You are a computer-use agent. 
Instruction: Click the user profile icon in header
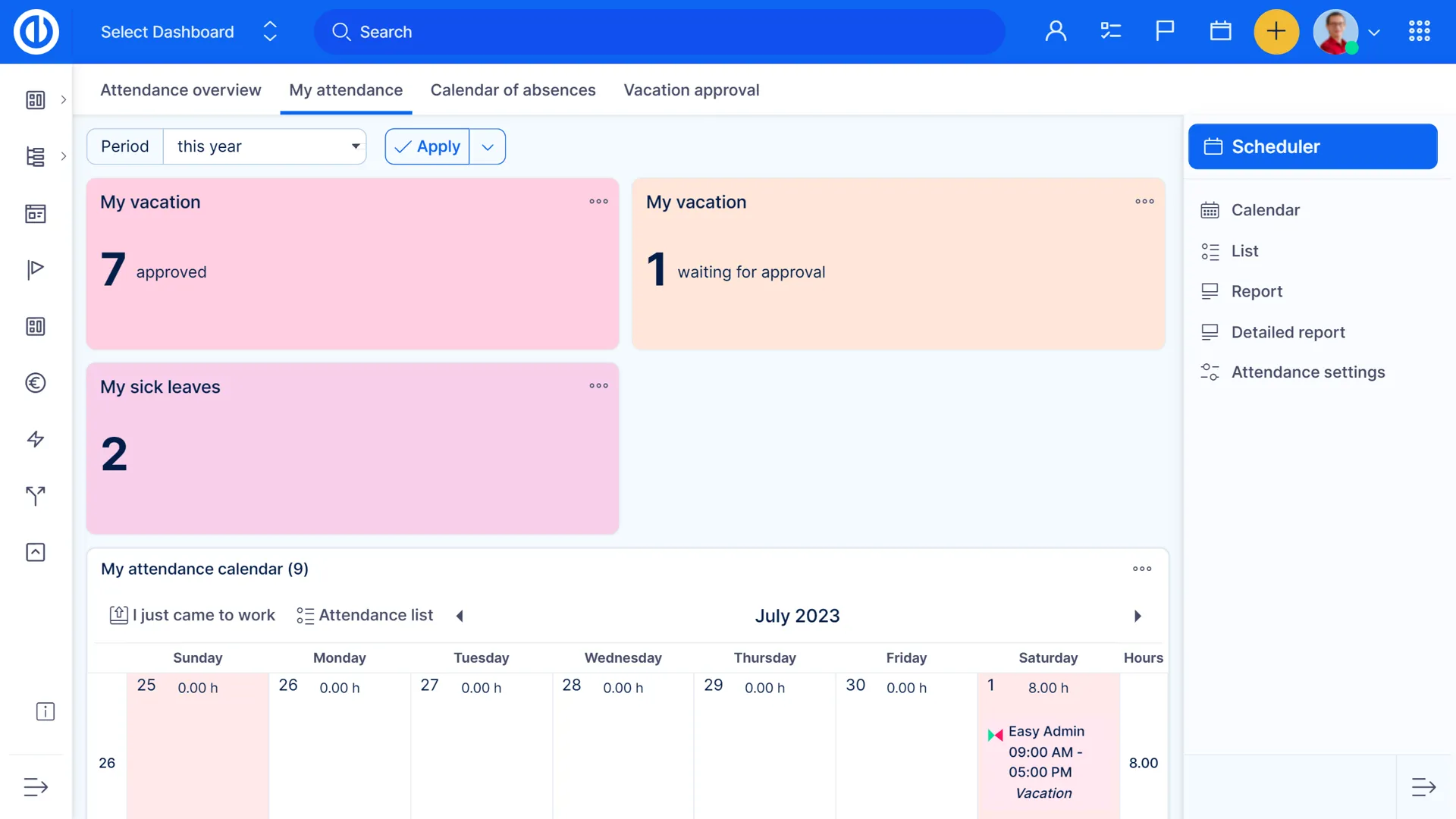[x=1056, y=31]
